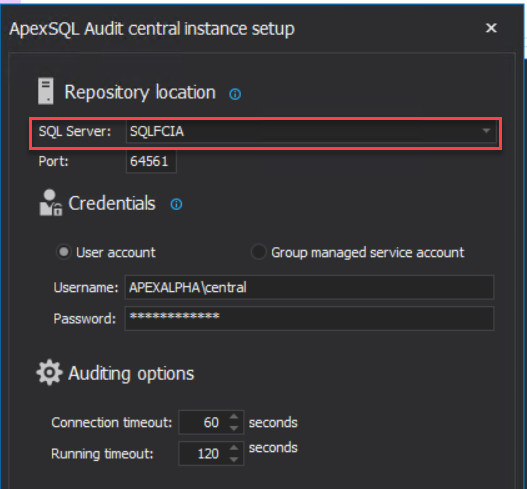Click the user lock icon beside Credentials
This screenshot has width=527, height=489.
pos(51,203)
